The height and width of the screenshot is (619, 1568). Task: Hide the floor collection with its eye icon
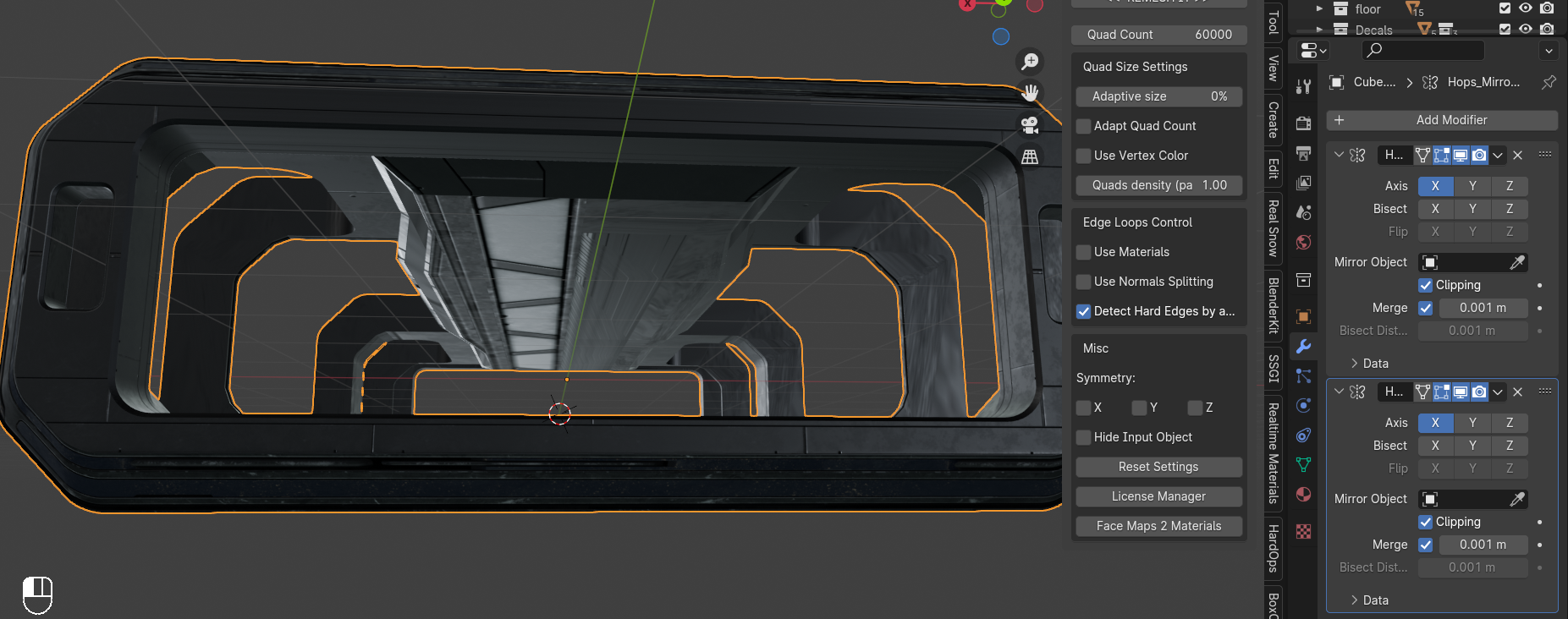pos(1526,8)
